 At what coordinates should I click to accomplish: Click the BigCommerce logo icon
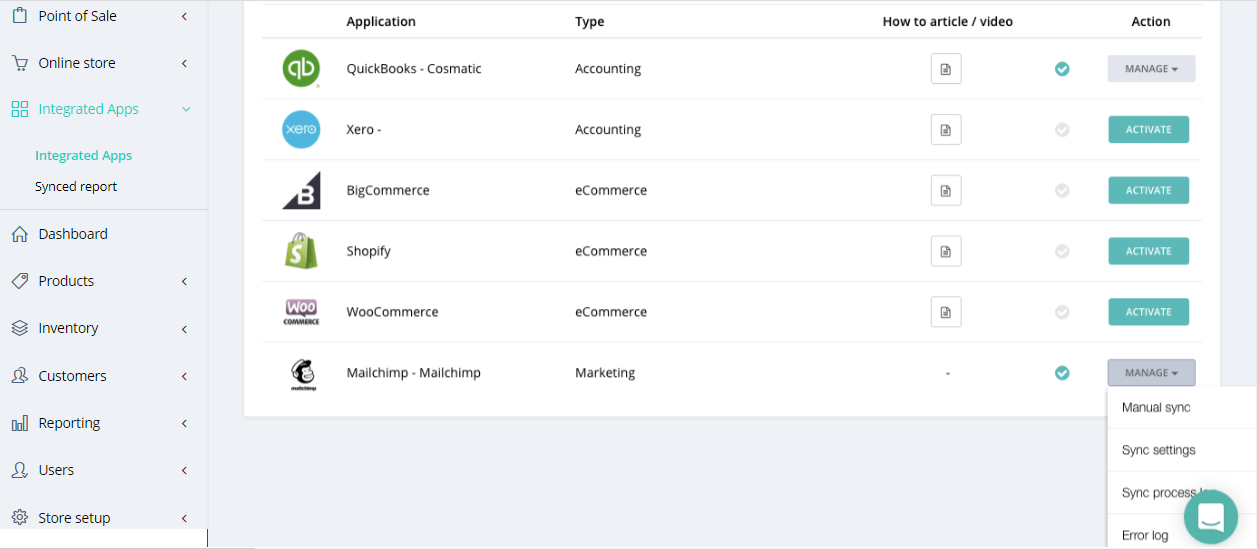(301, 190)
